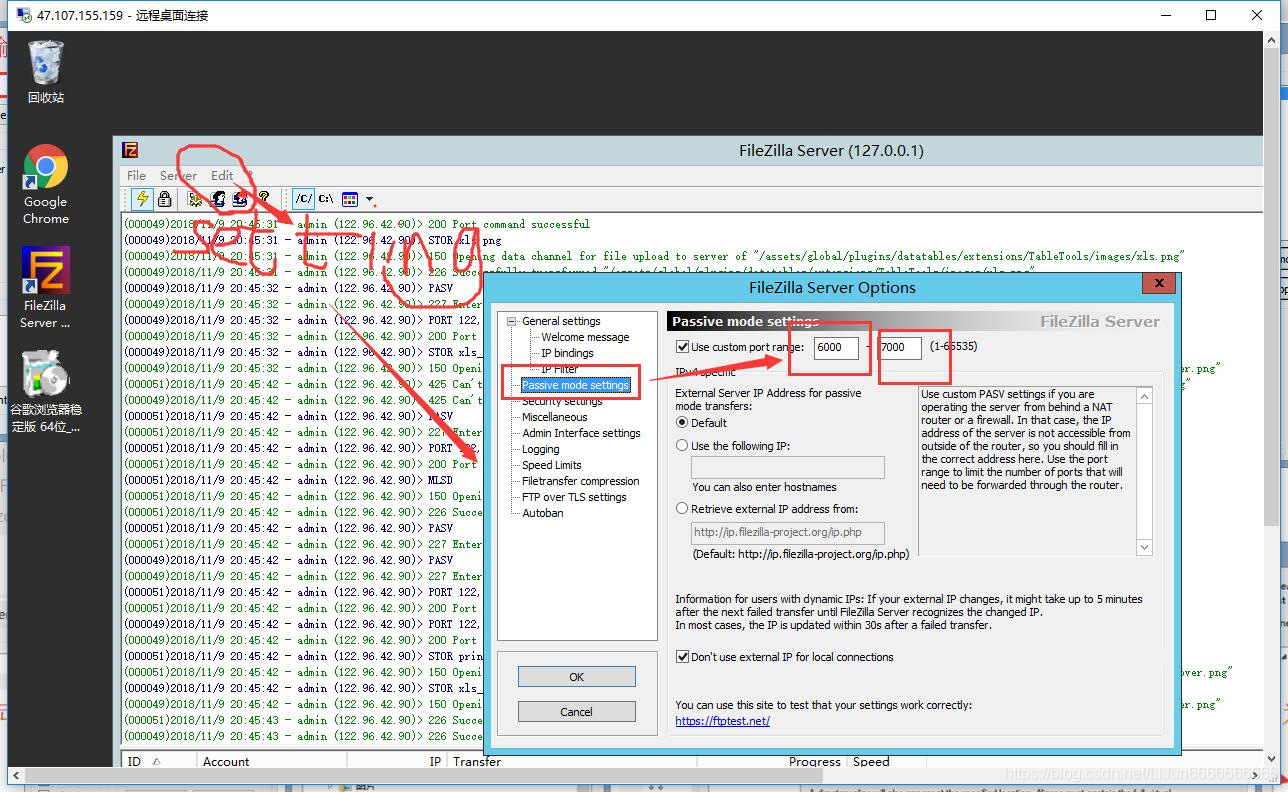
Task: Click the ip.filezilla-project.org URL field
Action: point(788,532)
